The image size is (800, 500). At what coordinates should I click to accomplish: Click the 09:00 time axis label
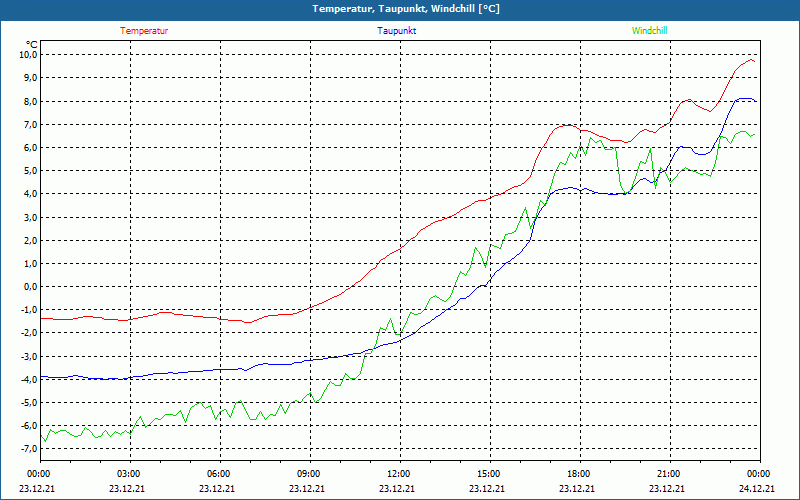(x=308, y=474)
